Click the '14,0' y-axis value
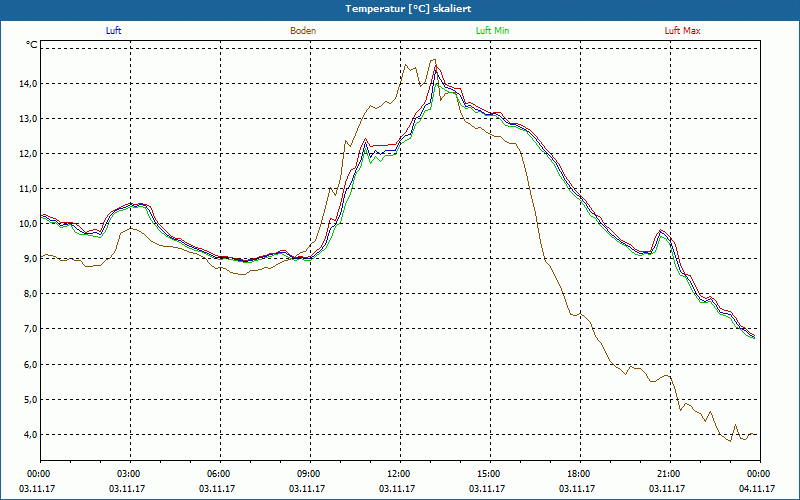Viewport: 800px width, 500px height. (28, 84)
